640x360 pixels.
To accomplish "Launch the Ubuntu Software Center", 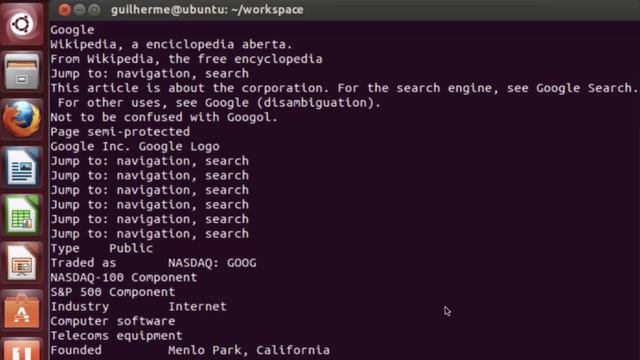I will click(x=22, y=311).
